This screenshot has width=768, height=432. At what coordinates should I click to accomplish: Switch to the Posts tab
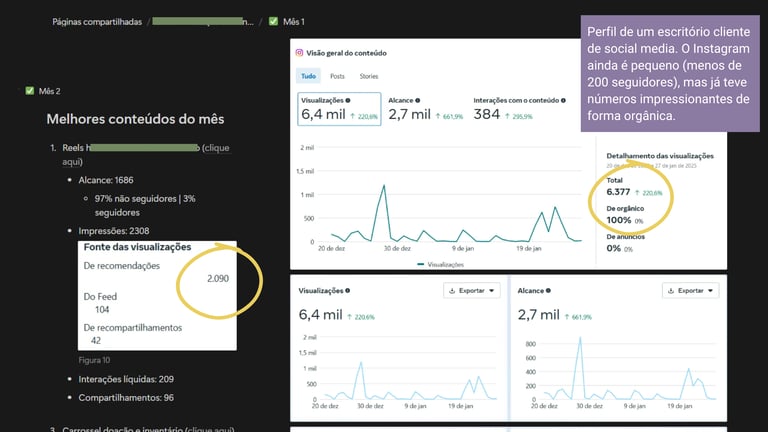point(337,76)
